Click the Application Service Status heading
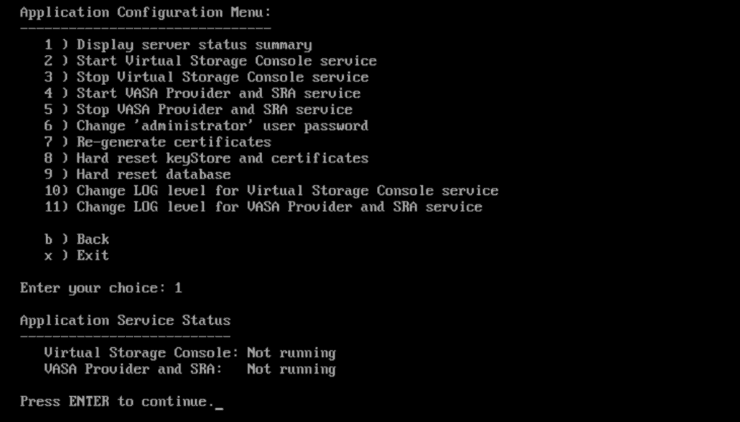 [x=125, y=320]
